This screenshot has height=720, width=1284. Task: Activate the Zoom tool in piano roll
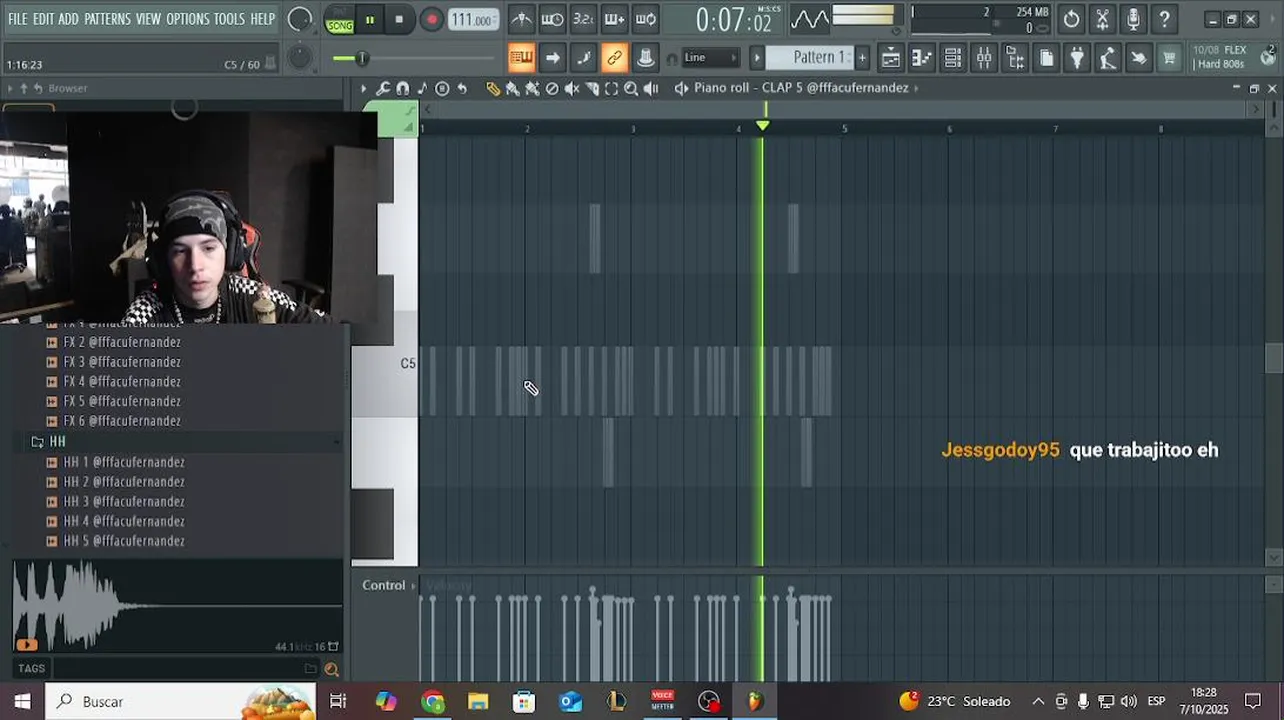point(631,88)
